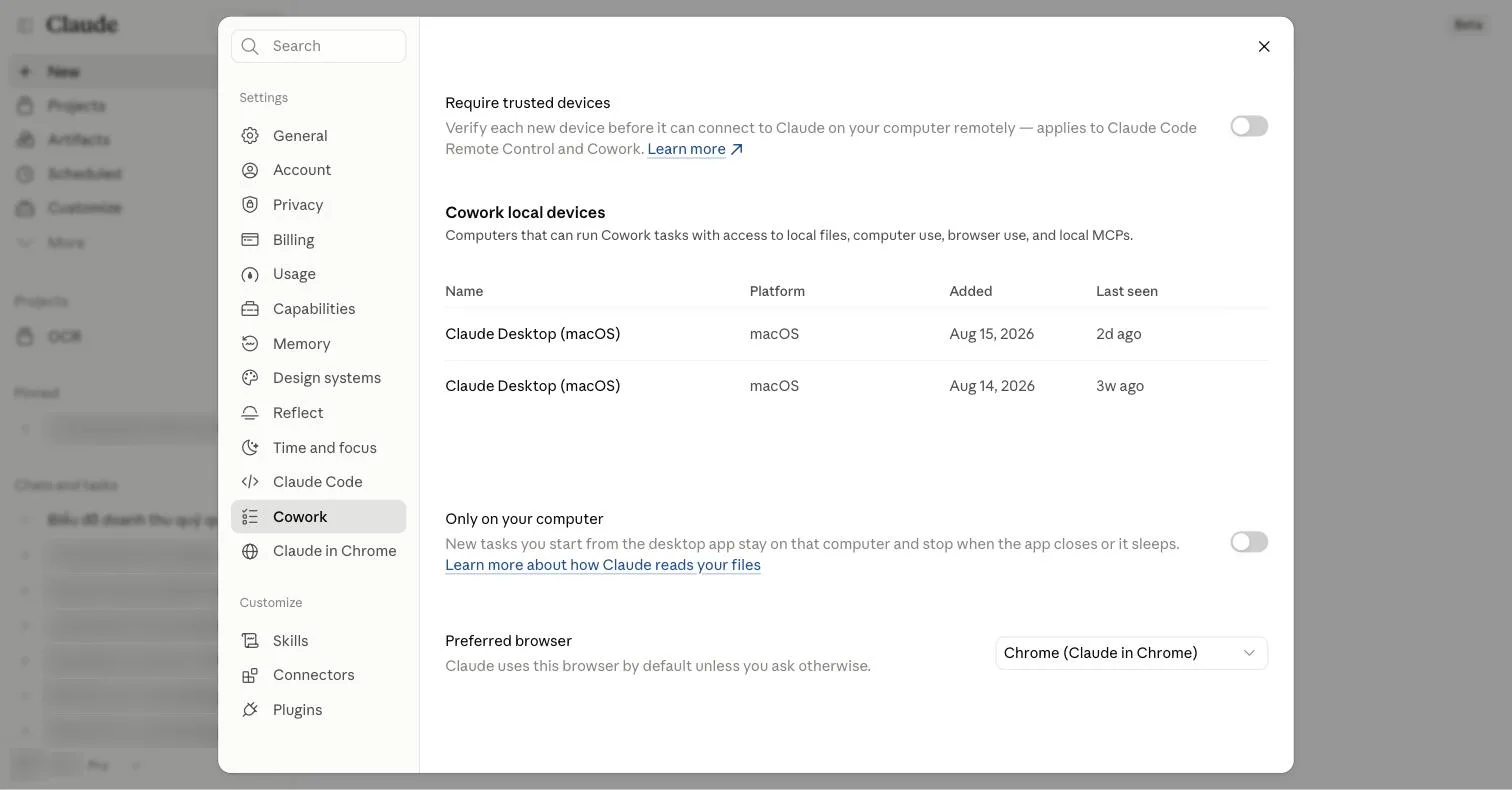1512x790 pixels.
Task: Select the device added Aug 14, 2026
Action: coord(856,386)
